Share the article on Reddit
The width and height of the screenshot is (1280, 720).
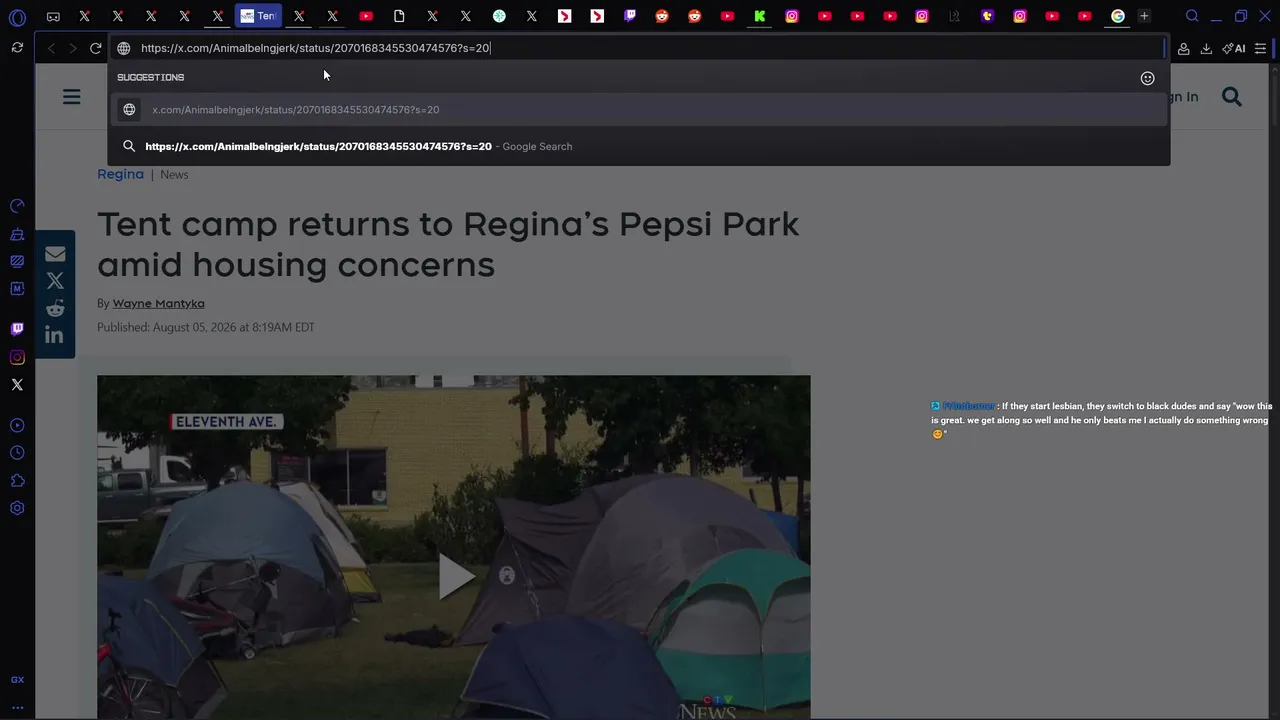(55, 308)
